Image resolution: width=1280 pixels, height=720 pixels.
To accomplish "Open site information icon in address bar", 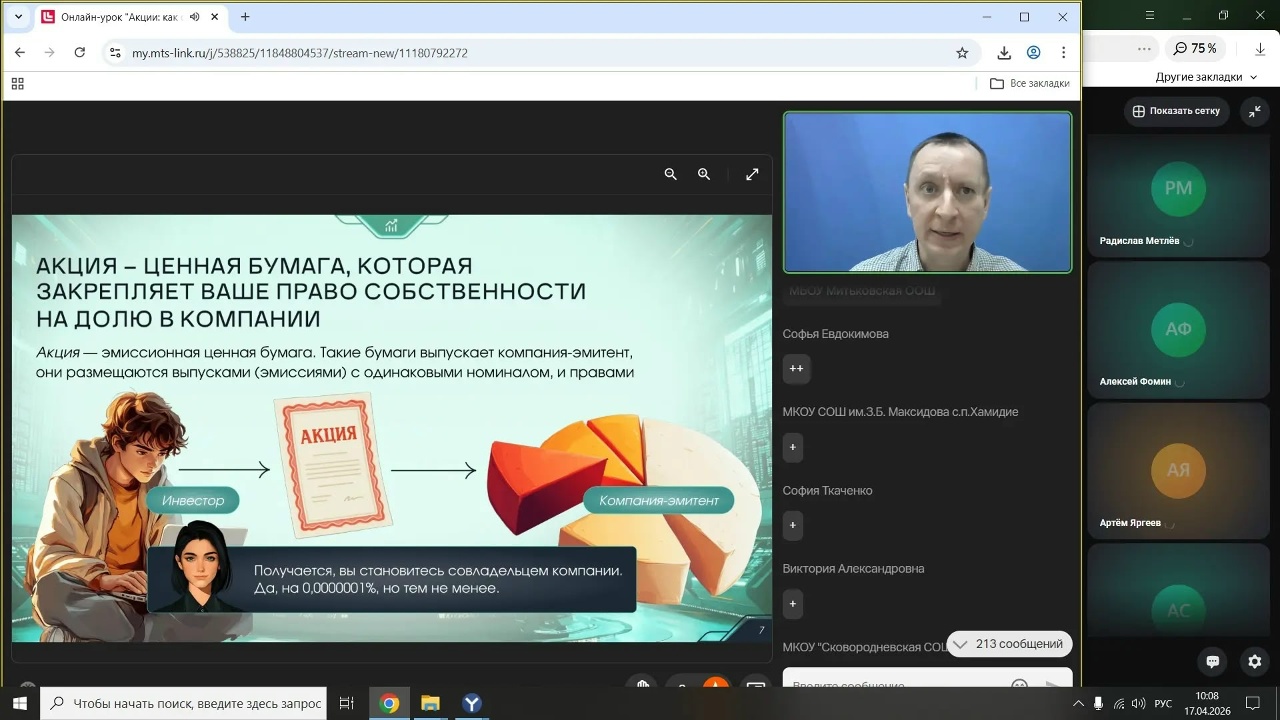I will (115, 53).
